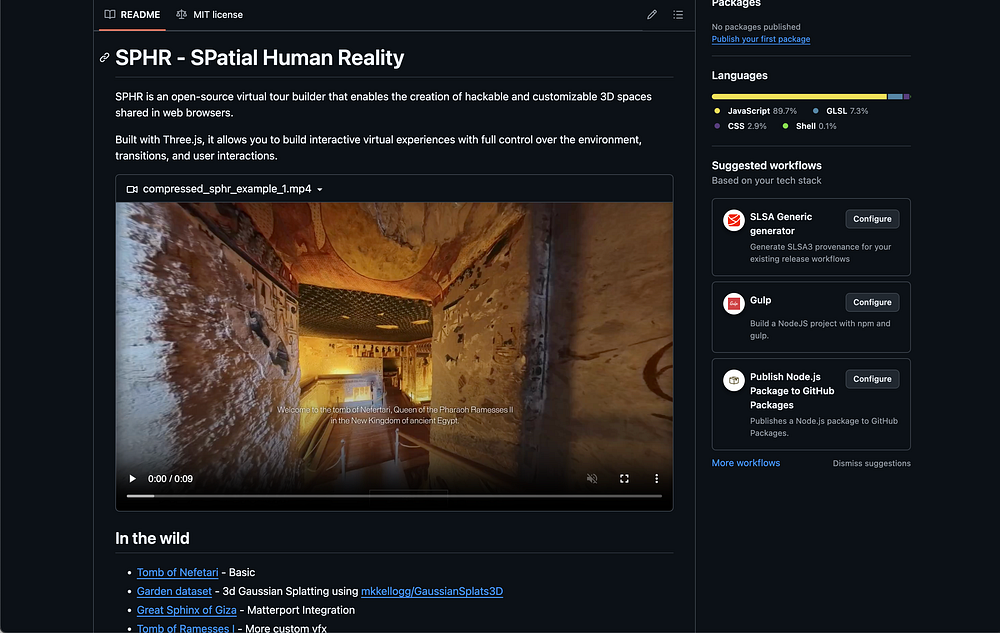Click the heading anchor link icon
Image resolution: width=1000 pixels, height=633 pixels.
click(x=105, y=58)
